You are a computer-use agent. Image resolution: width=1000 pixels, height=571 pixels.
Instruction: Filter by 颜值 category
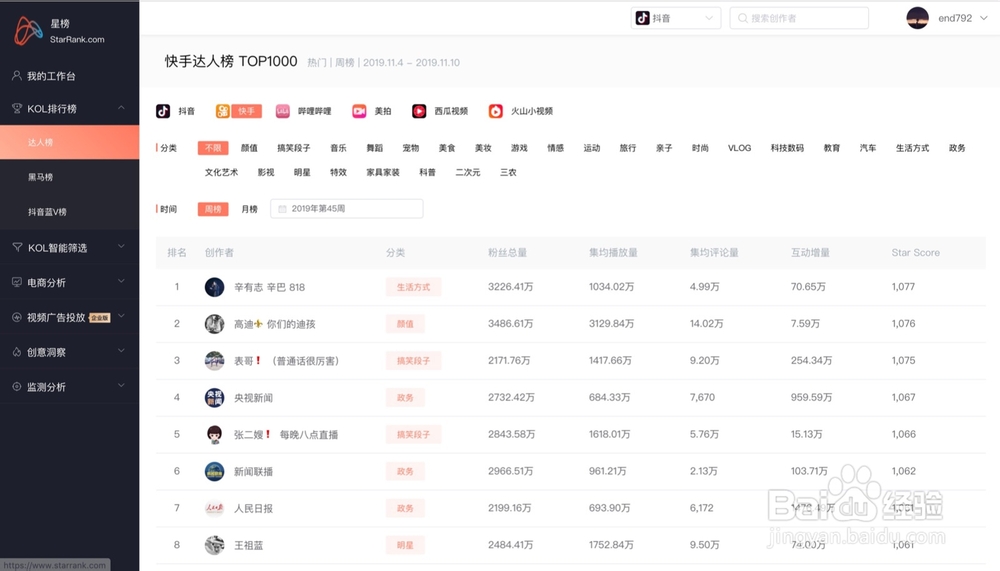tap(249, 148)
